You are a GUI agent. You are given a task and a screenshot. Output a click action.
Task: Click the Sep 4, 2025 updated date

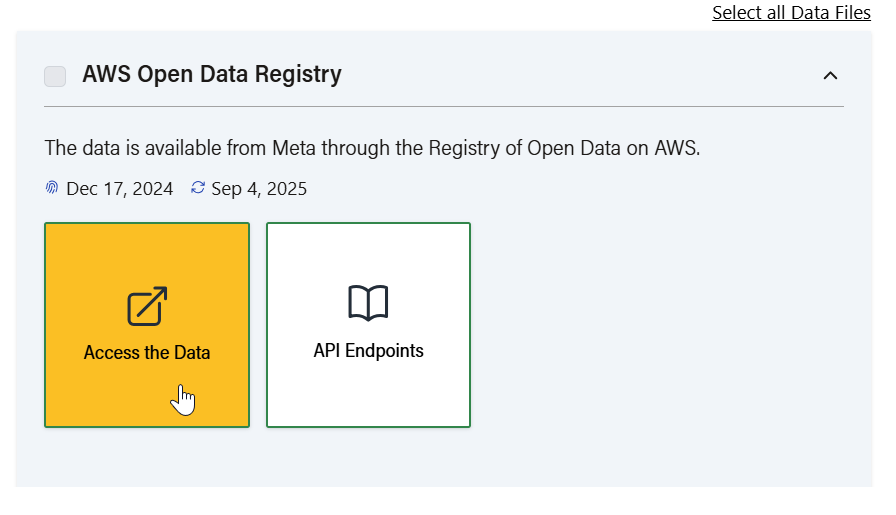(x=259, y=189)
